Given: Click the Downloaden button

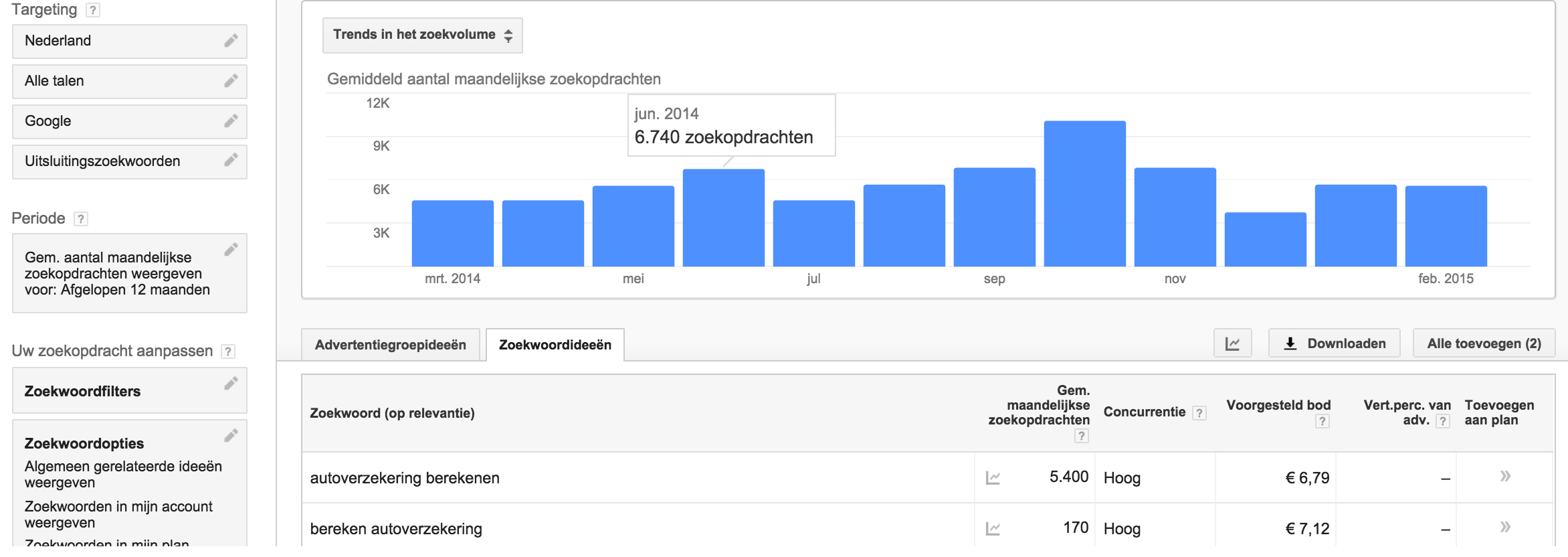Looking at the screenshot, I should pyautogui.click(x=1335, y=343).
